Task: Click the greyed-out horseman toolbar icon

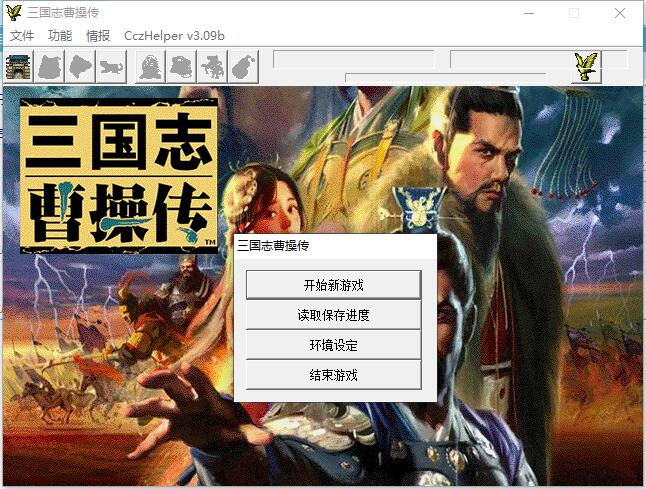Action: point(212,67)
